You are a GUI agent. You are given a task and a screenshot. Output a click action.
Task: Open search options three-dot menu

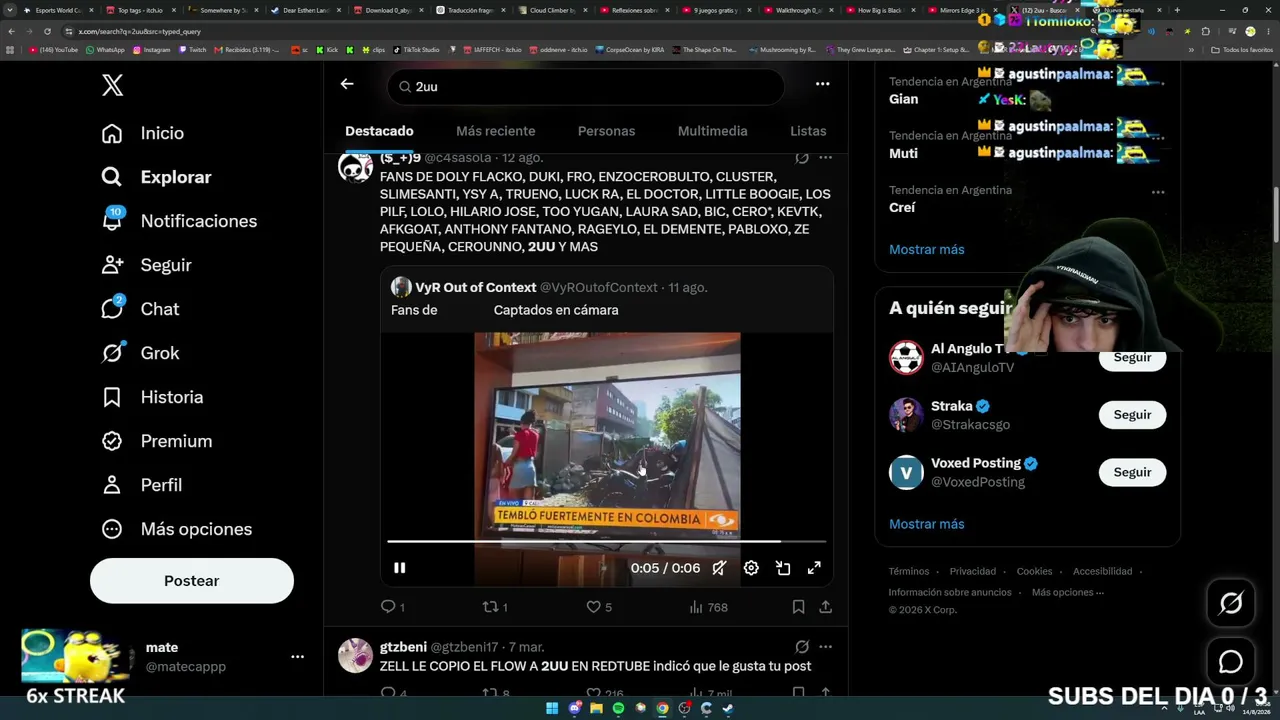(x=823, y=84)
